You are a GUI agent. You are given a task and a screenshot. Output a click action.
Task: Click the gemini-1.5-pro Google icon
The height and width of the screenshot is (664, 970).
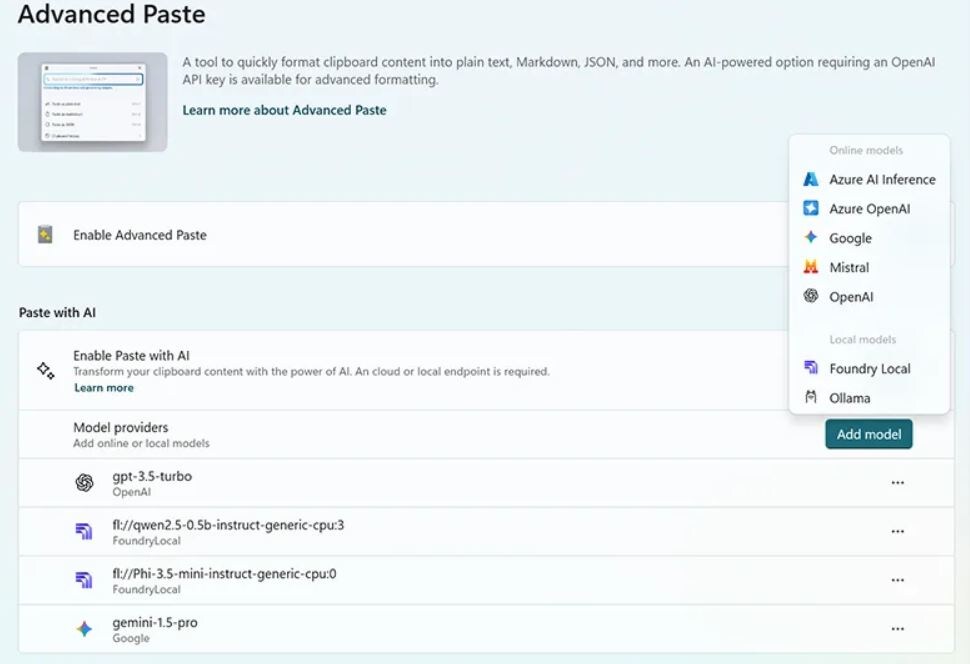tap(84, 629)
